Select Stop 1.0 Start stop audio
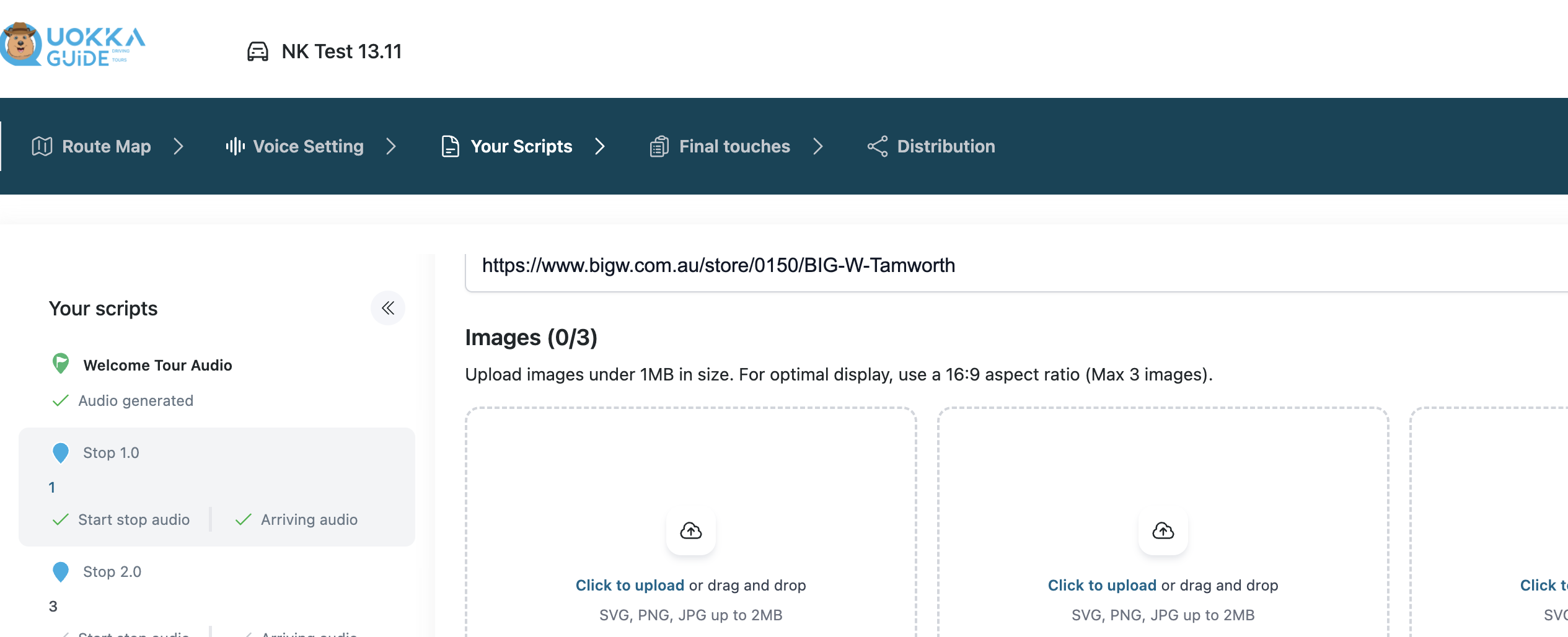This screenshot has height=637, width=1568. tap(133, 520)
